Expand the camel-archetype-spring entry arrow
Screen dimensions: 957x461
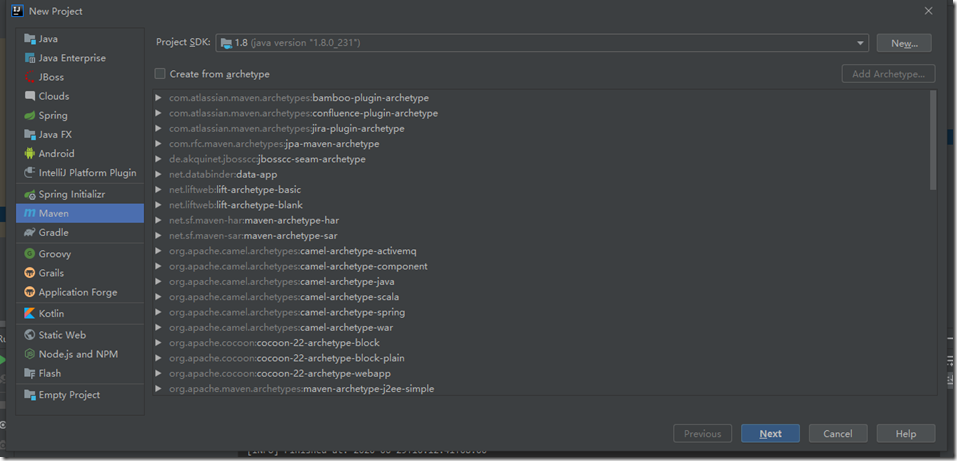(x=159, y=312)
